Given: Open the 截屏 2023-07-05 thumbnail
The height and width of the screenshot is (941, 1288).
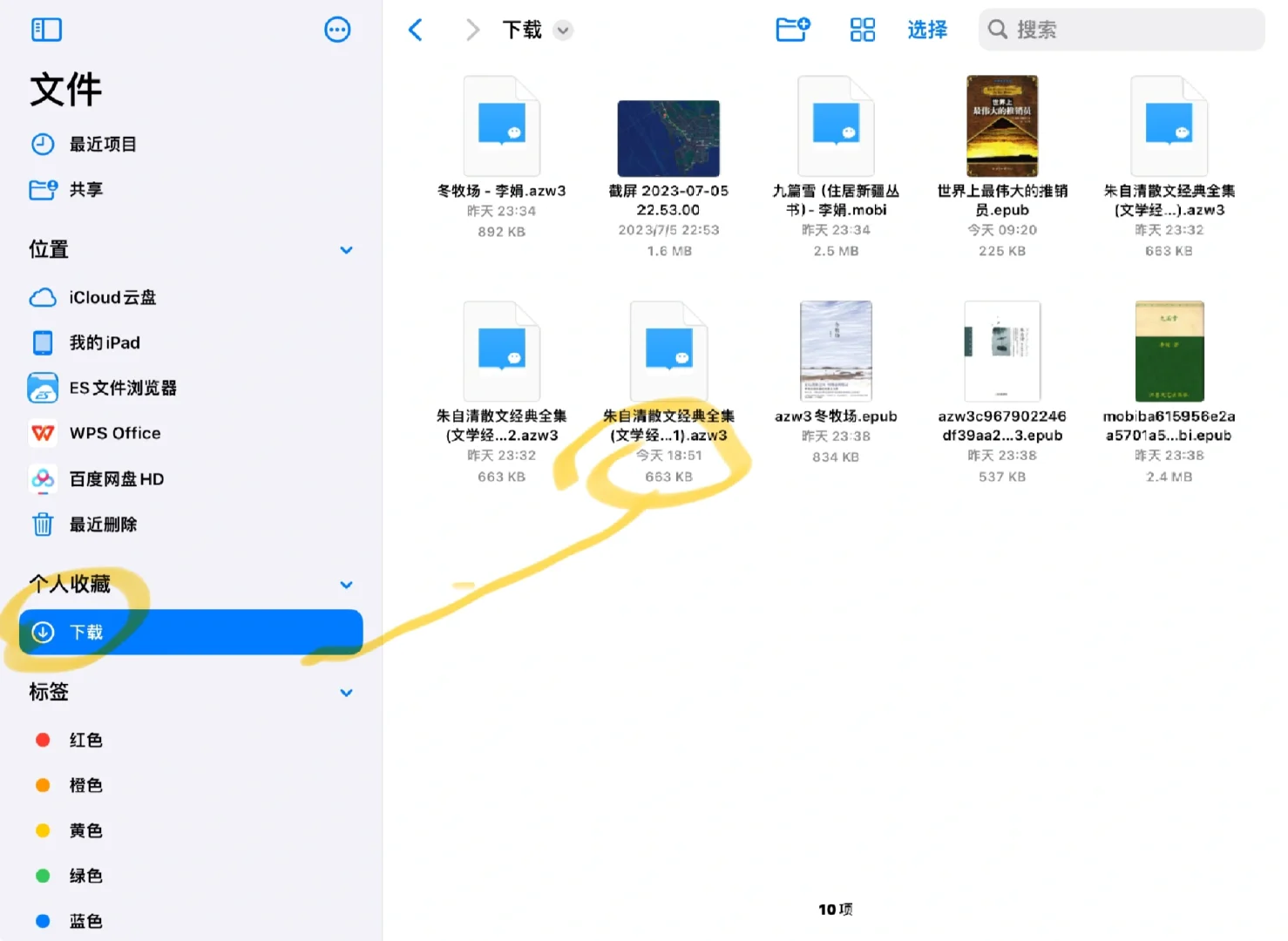Looking at the screenshot, I should click(668, 139).
